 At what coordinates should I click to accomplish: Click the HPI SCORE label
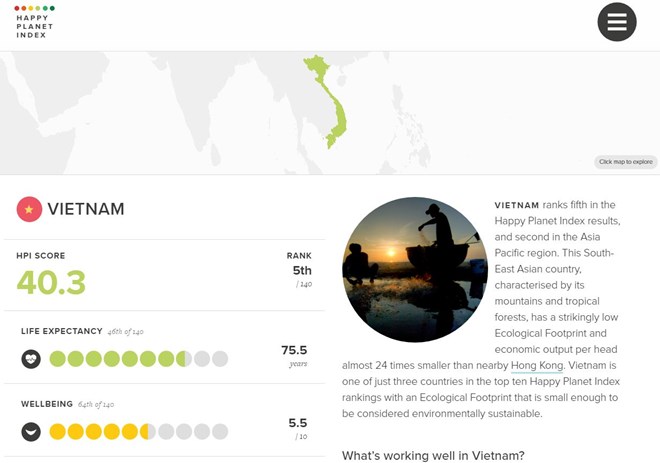(x=41, y=255)
